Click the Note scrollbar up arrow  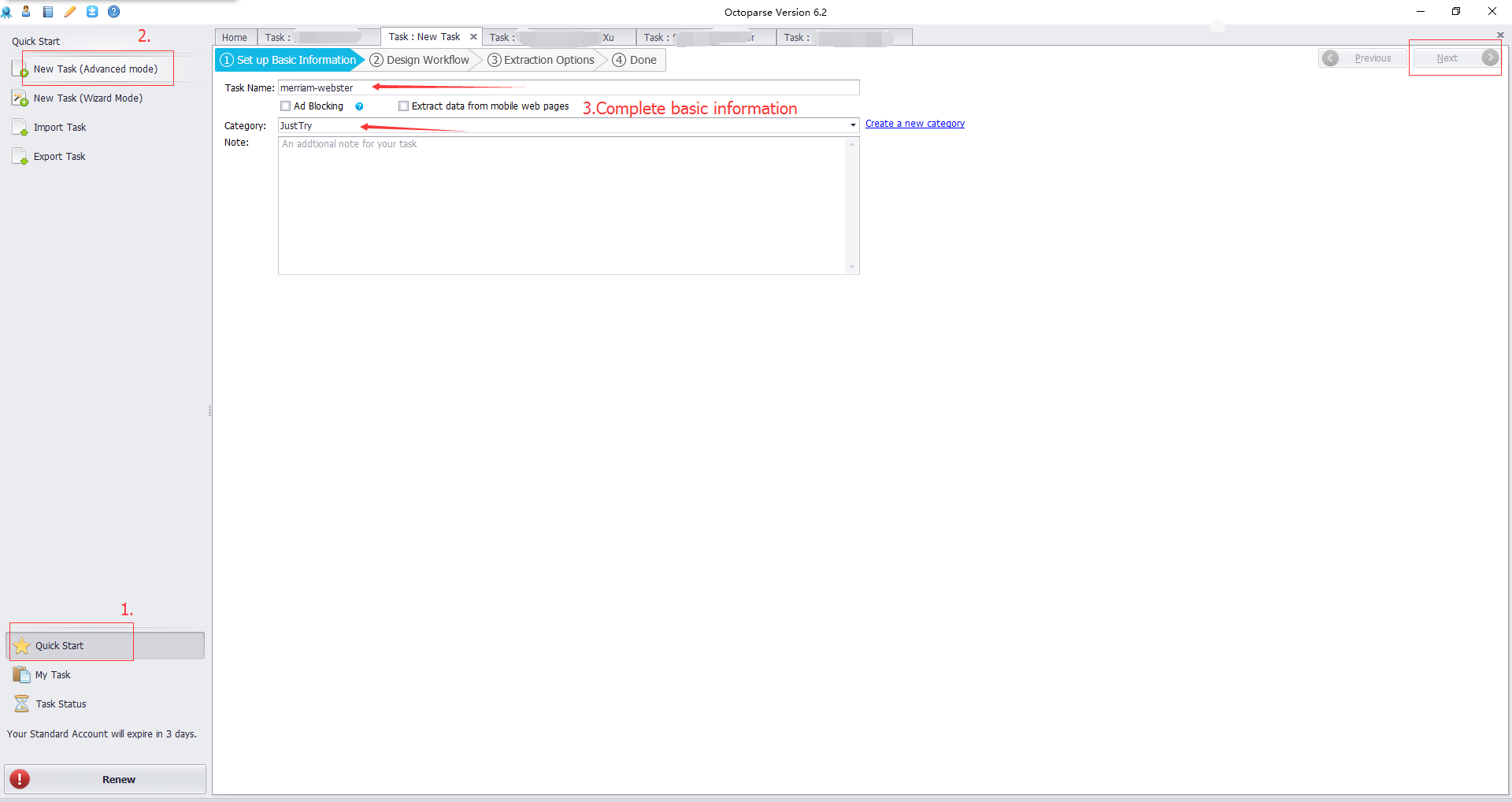[851, 144]
